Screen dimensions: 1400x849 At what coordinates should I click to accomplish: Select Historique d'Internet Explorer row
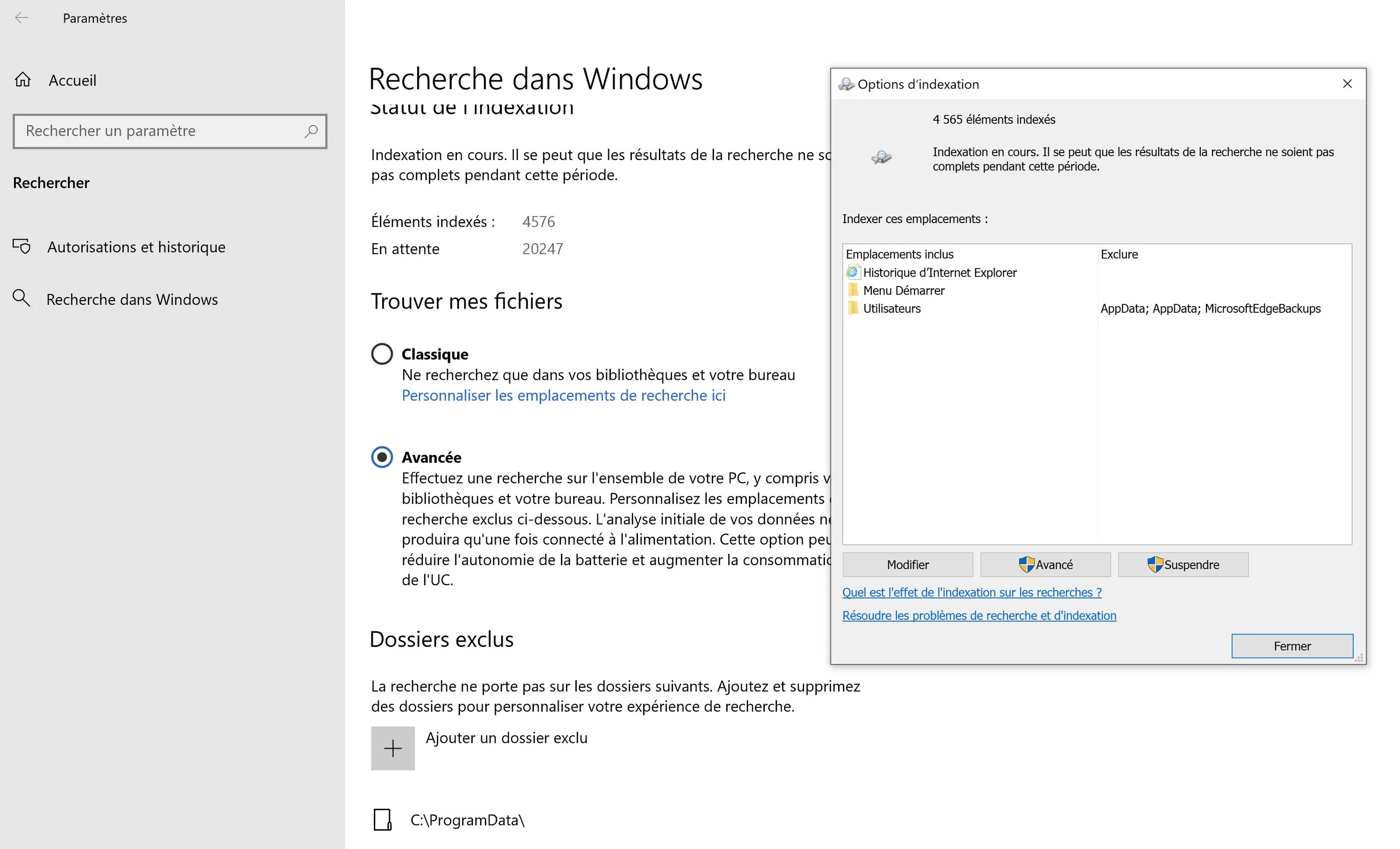point(940,272)
